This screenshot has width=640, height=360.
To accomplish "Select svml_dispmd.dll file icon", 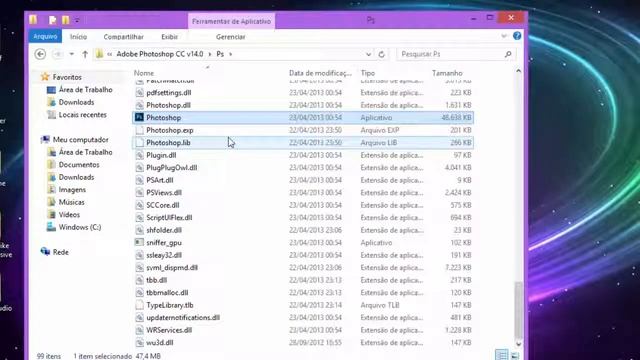I will tap(139, 267).
